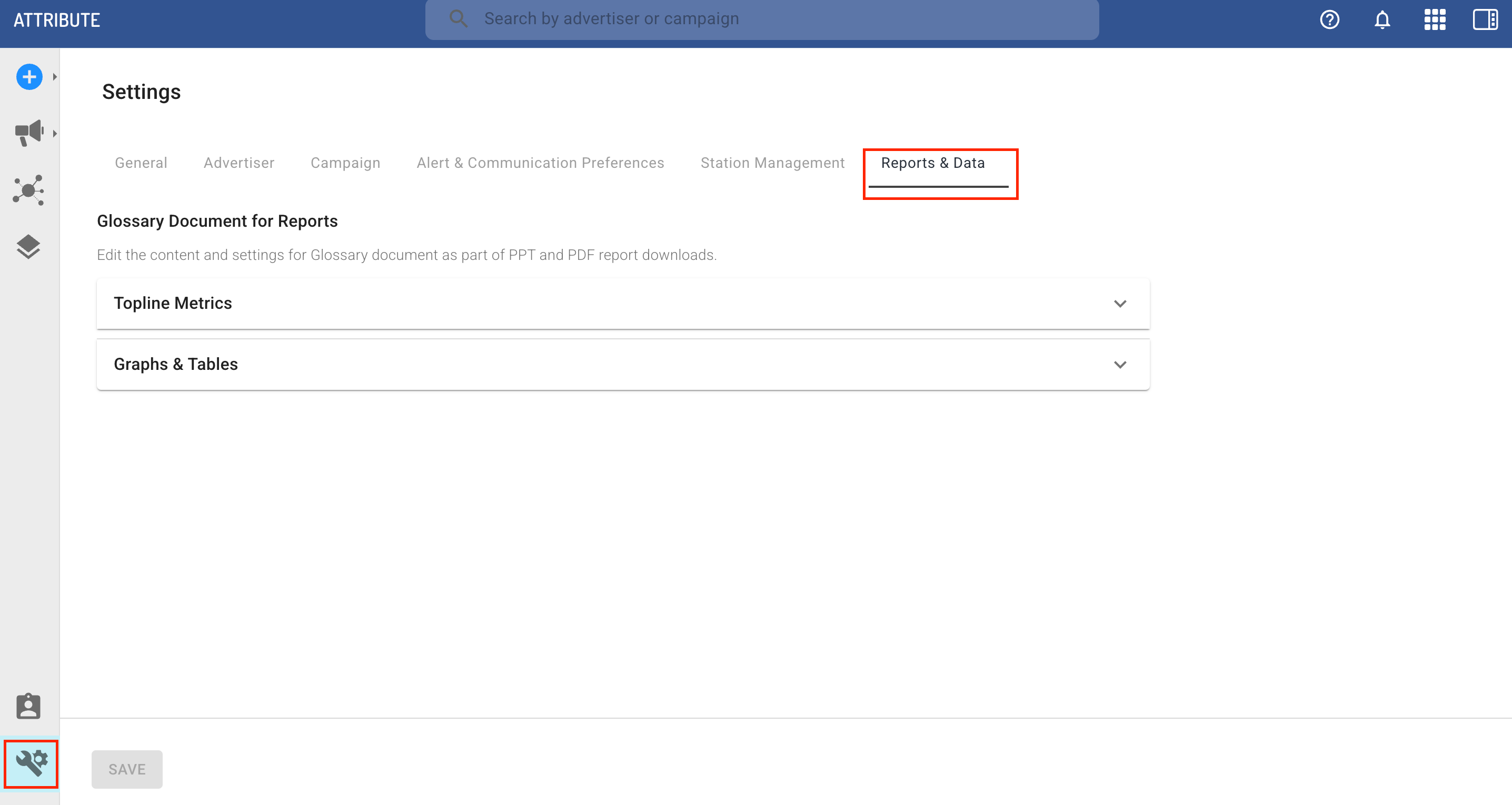Switch to the General tab

pos(141,163)
